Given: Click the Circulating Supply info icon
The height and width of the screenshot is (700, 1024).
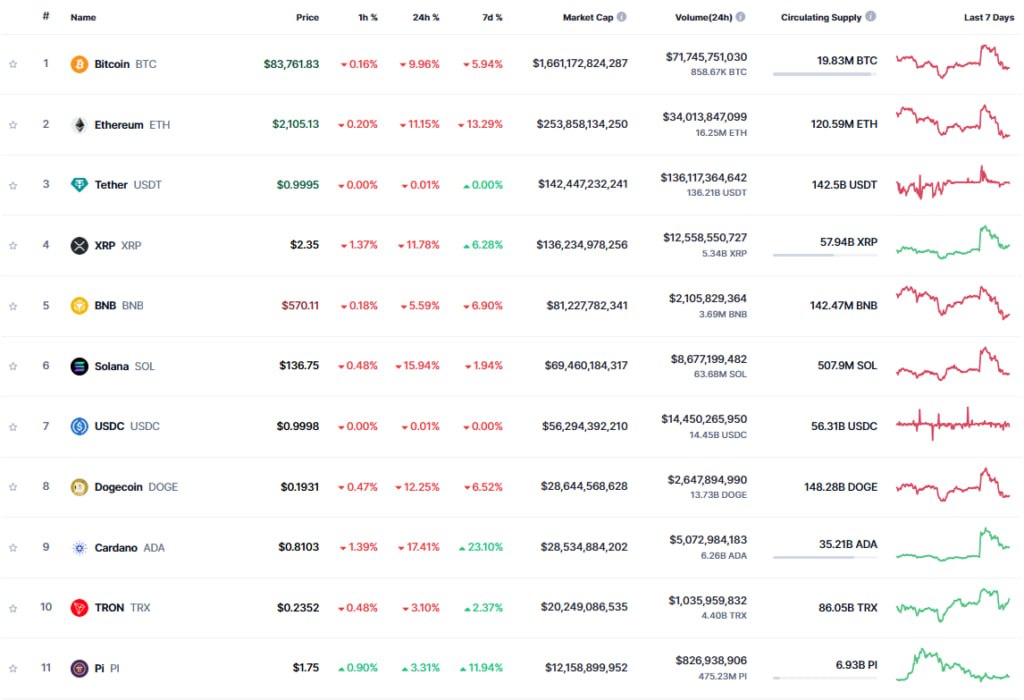Looking at the screenshot, I should click(x=871, y=17).
